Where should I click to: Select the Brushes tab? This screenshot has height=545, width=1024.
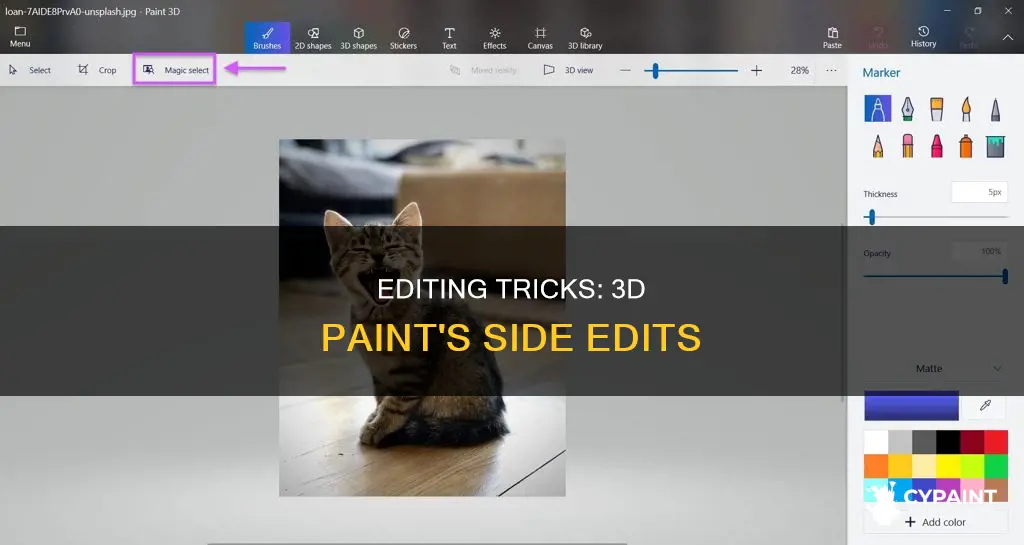pos(267,38)
